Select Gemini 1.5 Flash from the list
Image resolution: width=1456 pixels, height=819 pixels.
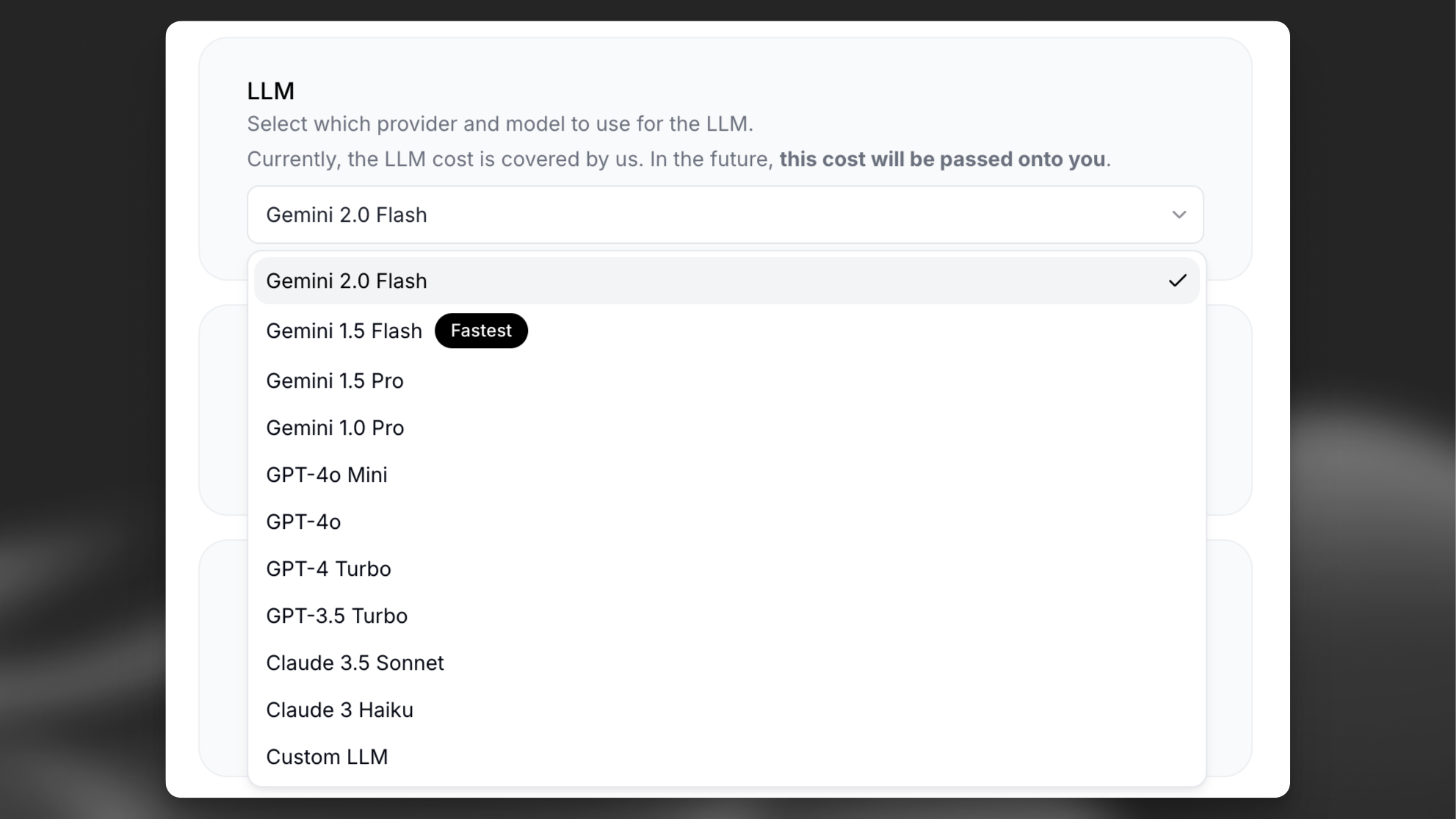pos(344,331)
